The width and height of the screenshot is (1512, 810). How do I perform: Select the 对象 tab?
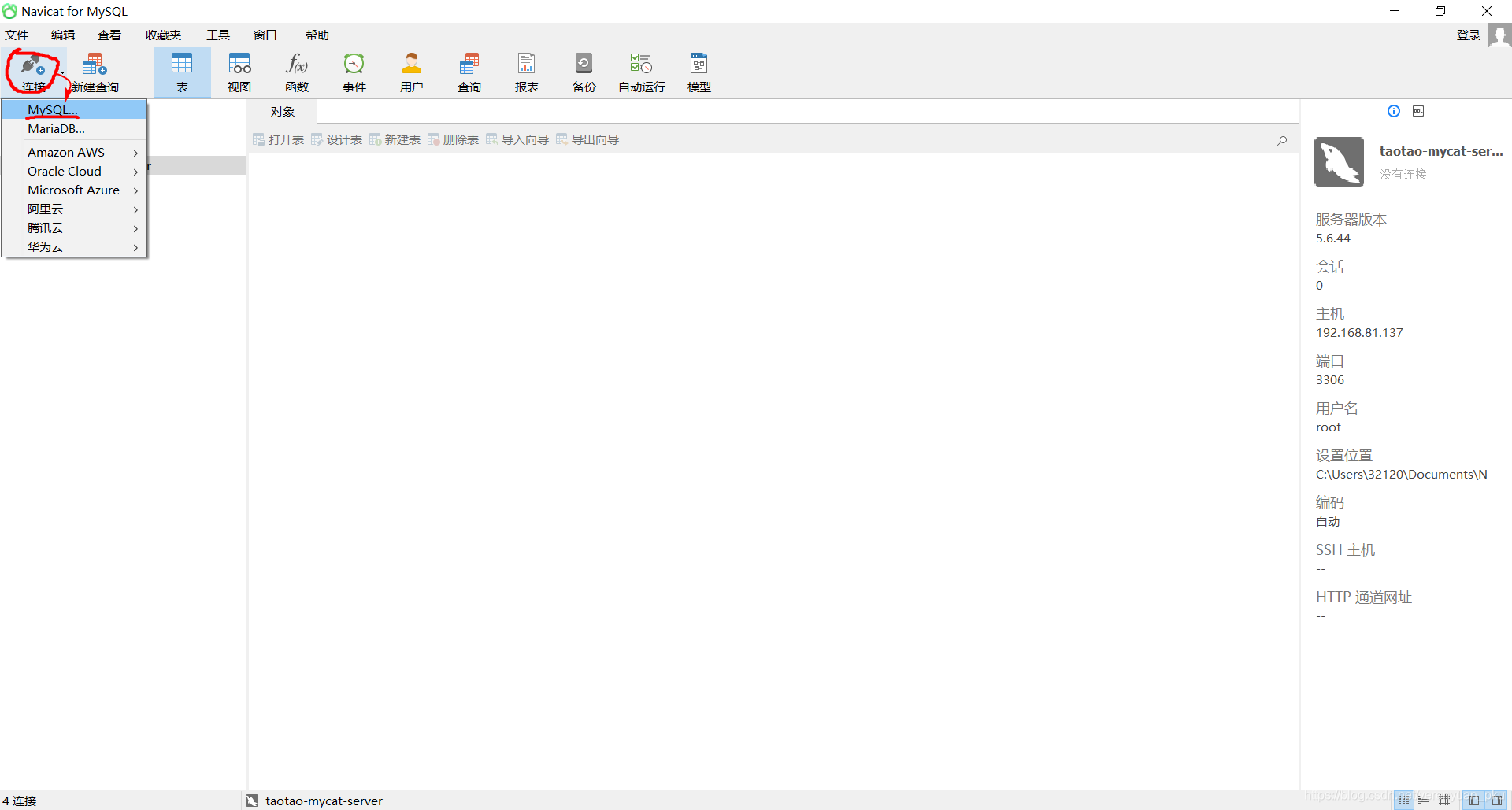click(283, 112)
